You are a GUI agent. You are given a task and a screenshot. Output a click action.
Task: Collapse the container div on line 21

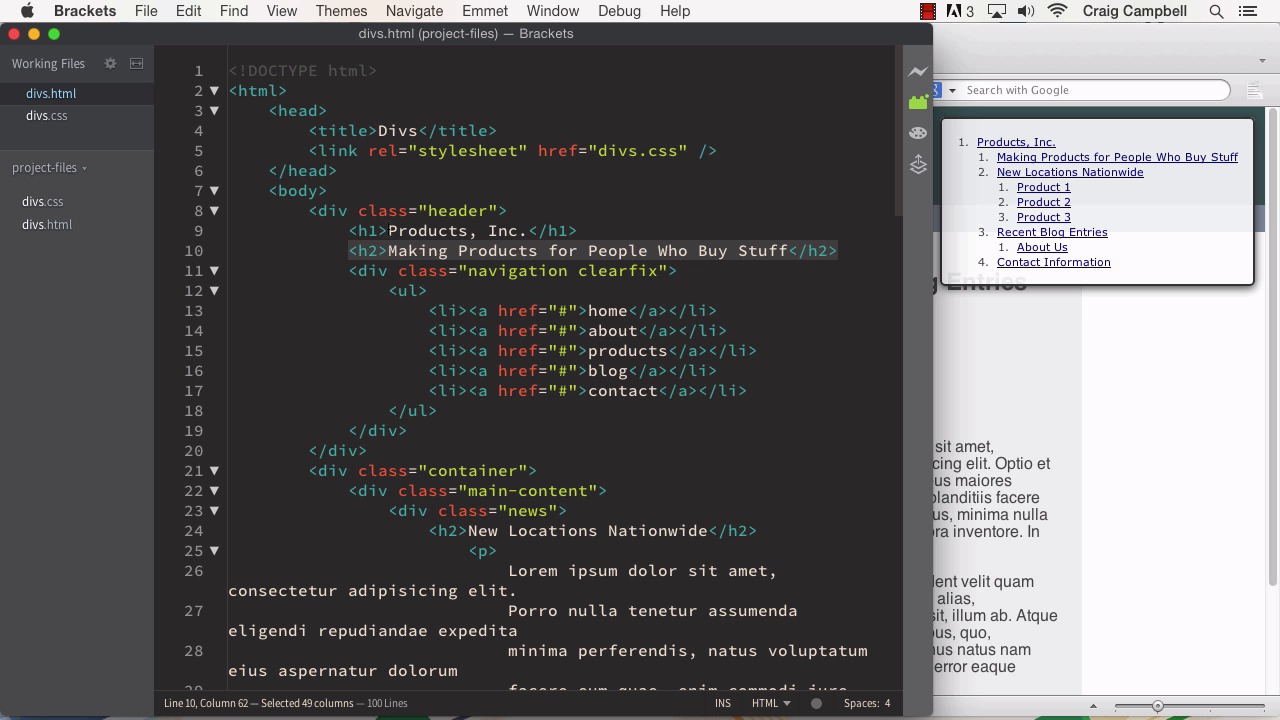coord(214,471)
